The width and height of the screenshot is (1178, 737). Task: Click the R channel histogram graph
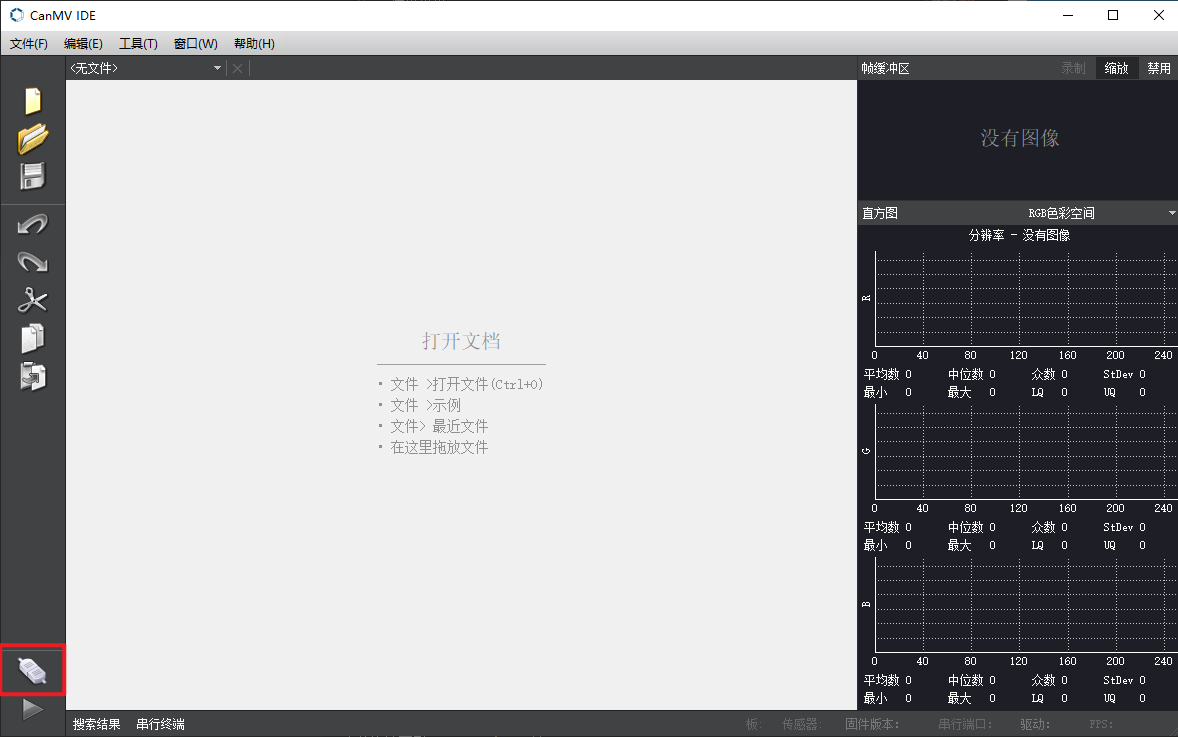tap(1026, 298)
